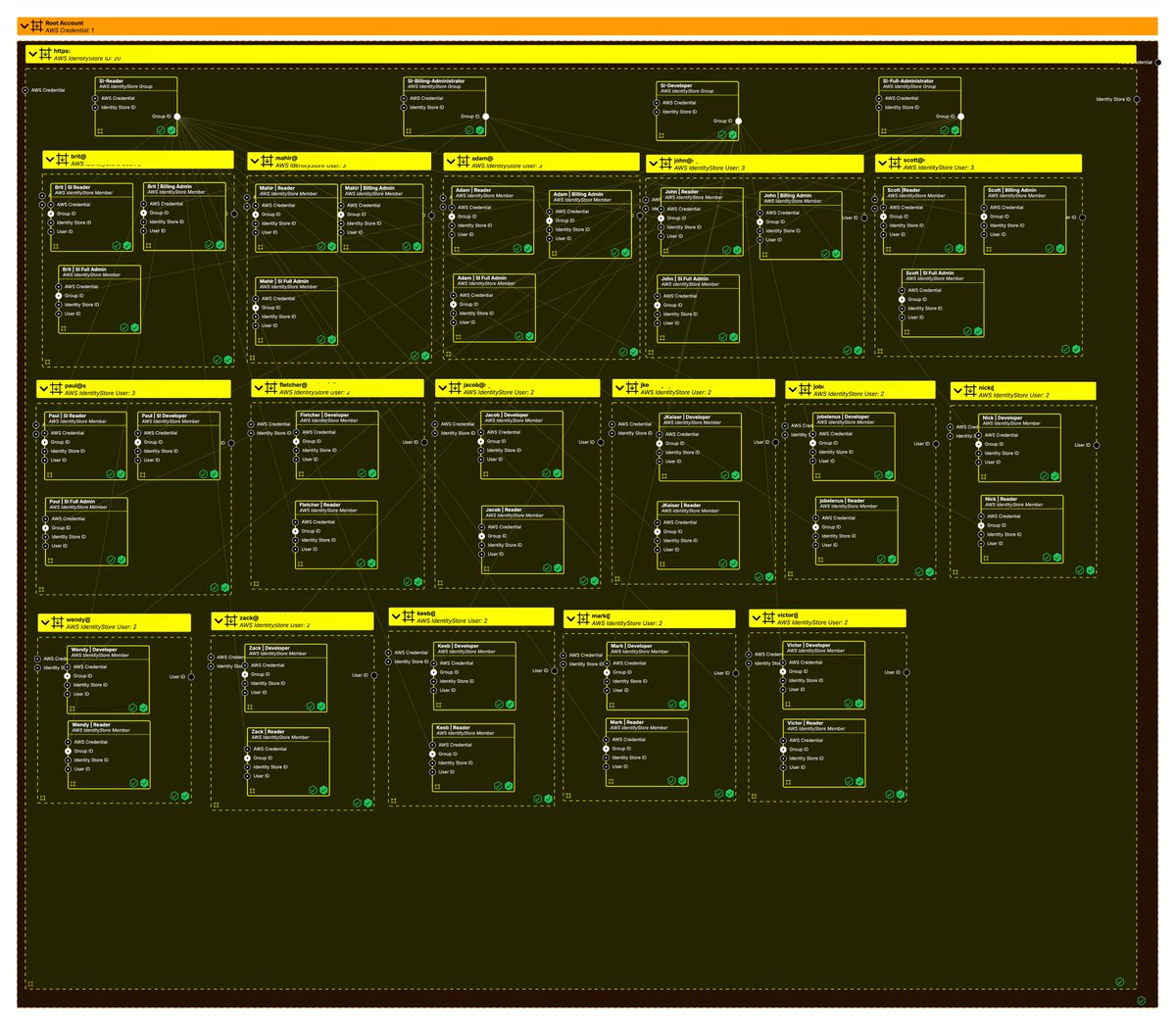The height and width of the screenshot is (1026, 1176).
Task: Click filled green check on Victor | Developer
Action: point(859,703)
